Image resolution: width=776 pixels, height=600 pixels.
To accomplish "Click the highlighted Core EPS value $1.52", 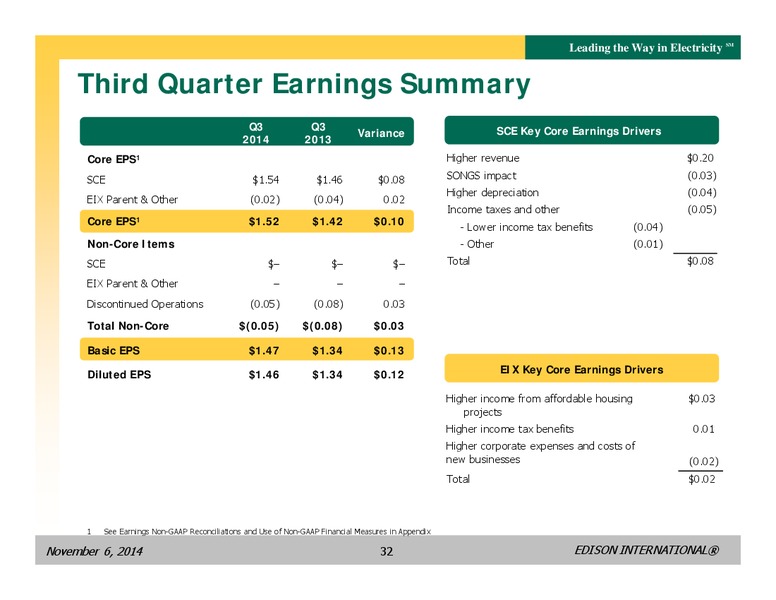I will coord(264,221).
